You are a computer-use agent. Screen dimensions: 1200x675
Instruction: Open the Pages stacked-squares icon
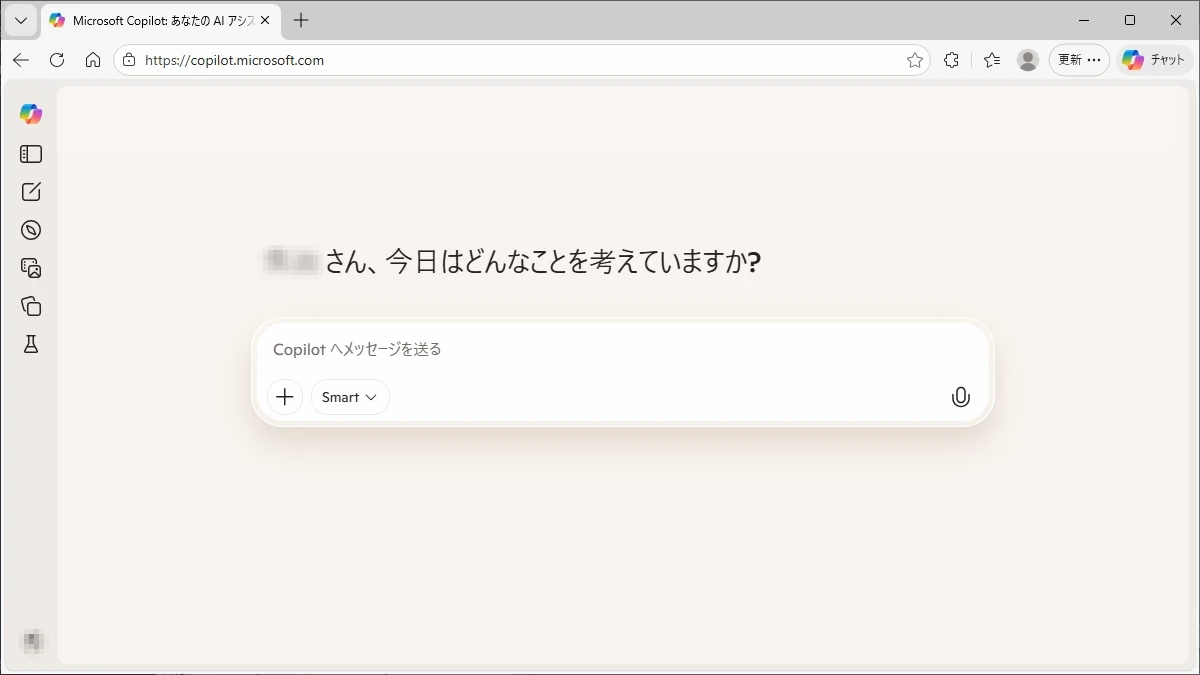tap(31, 306)
